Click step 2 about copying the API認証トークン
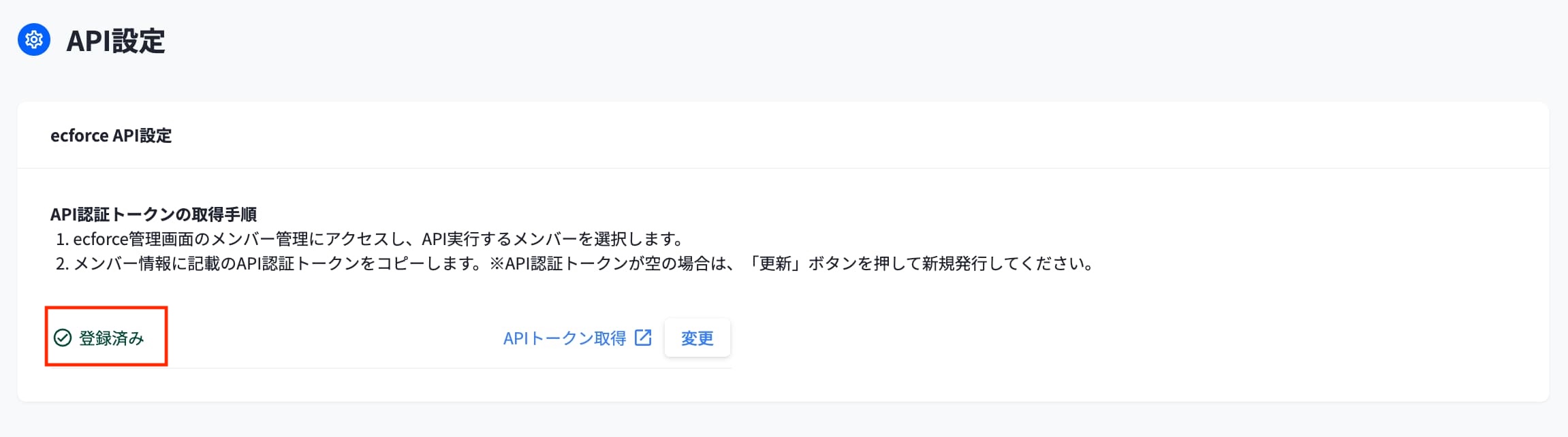 (x=576, y=263)
